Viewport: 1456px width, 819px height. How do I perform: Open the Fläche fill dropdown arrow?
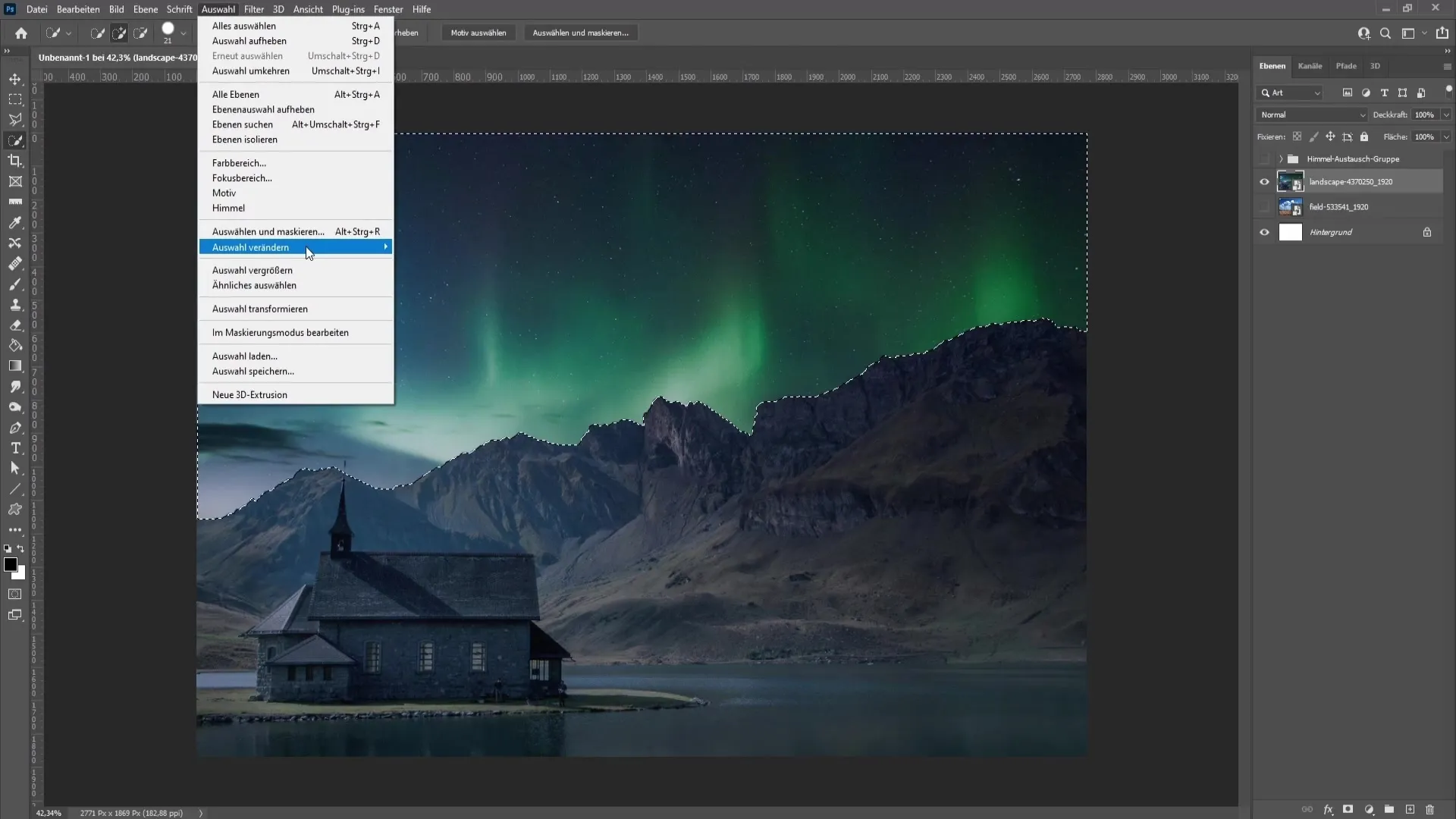(x=1446, y=136)
